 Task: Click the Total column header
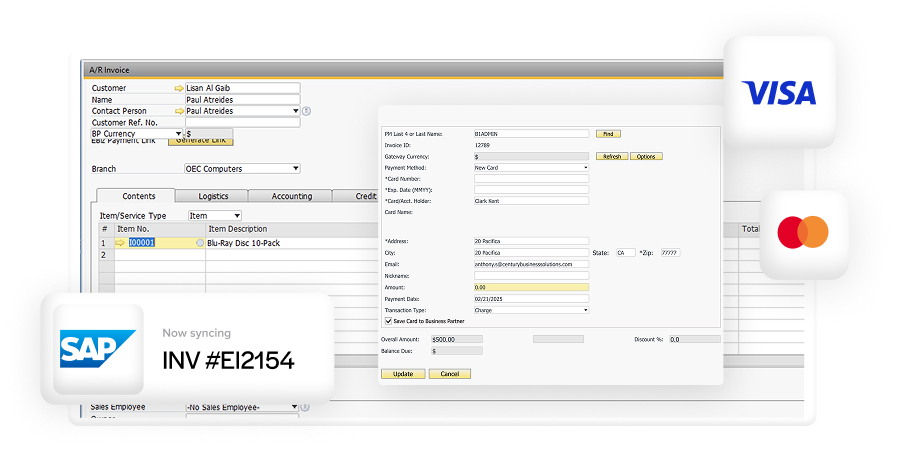750,229
